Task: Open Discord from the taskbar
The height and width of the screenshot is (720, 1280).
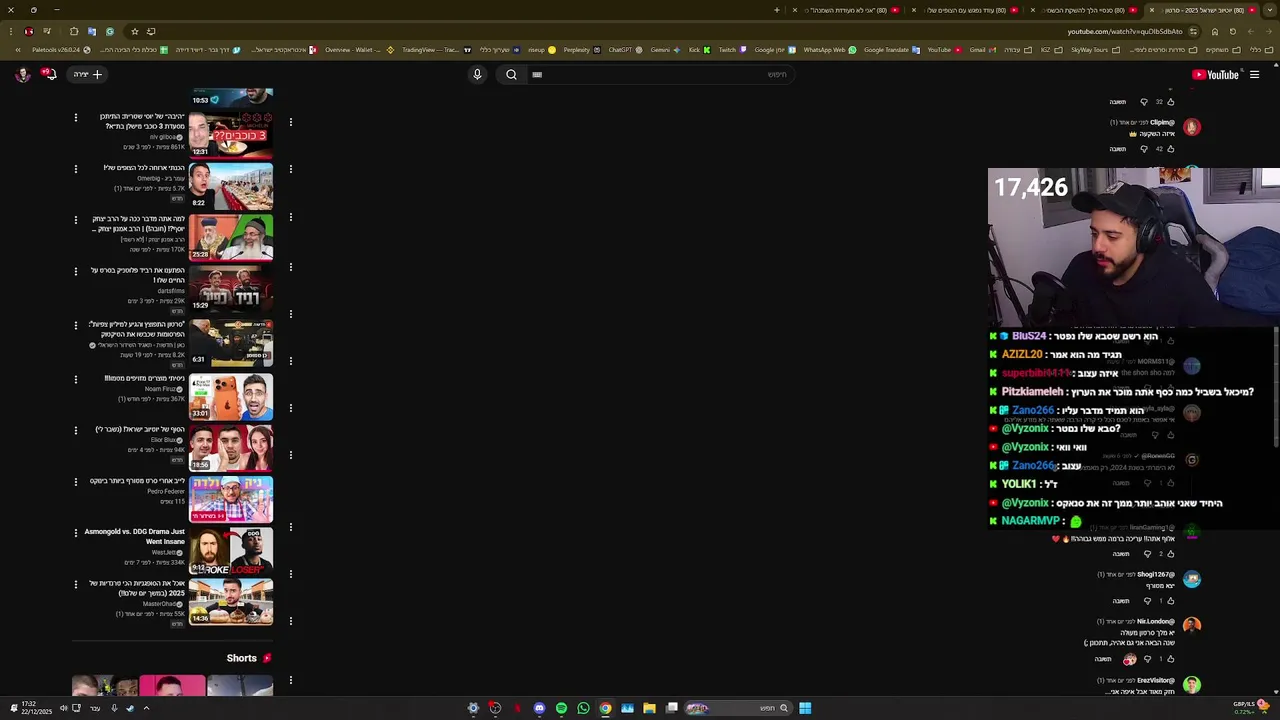Action: pyautogui.click(x=539, y=708)
